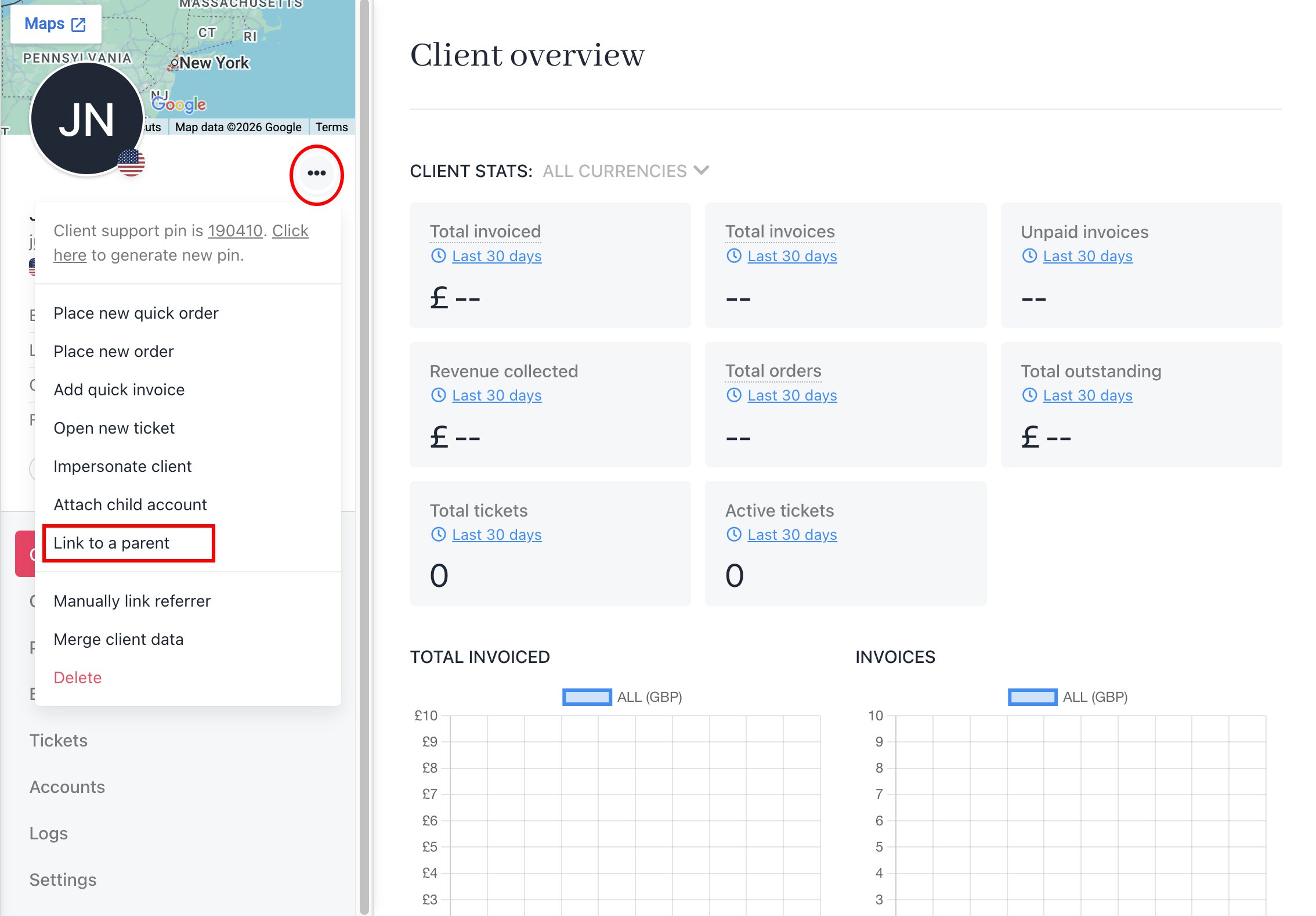Click clock icon in Total invoices card

(734, 255)
